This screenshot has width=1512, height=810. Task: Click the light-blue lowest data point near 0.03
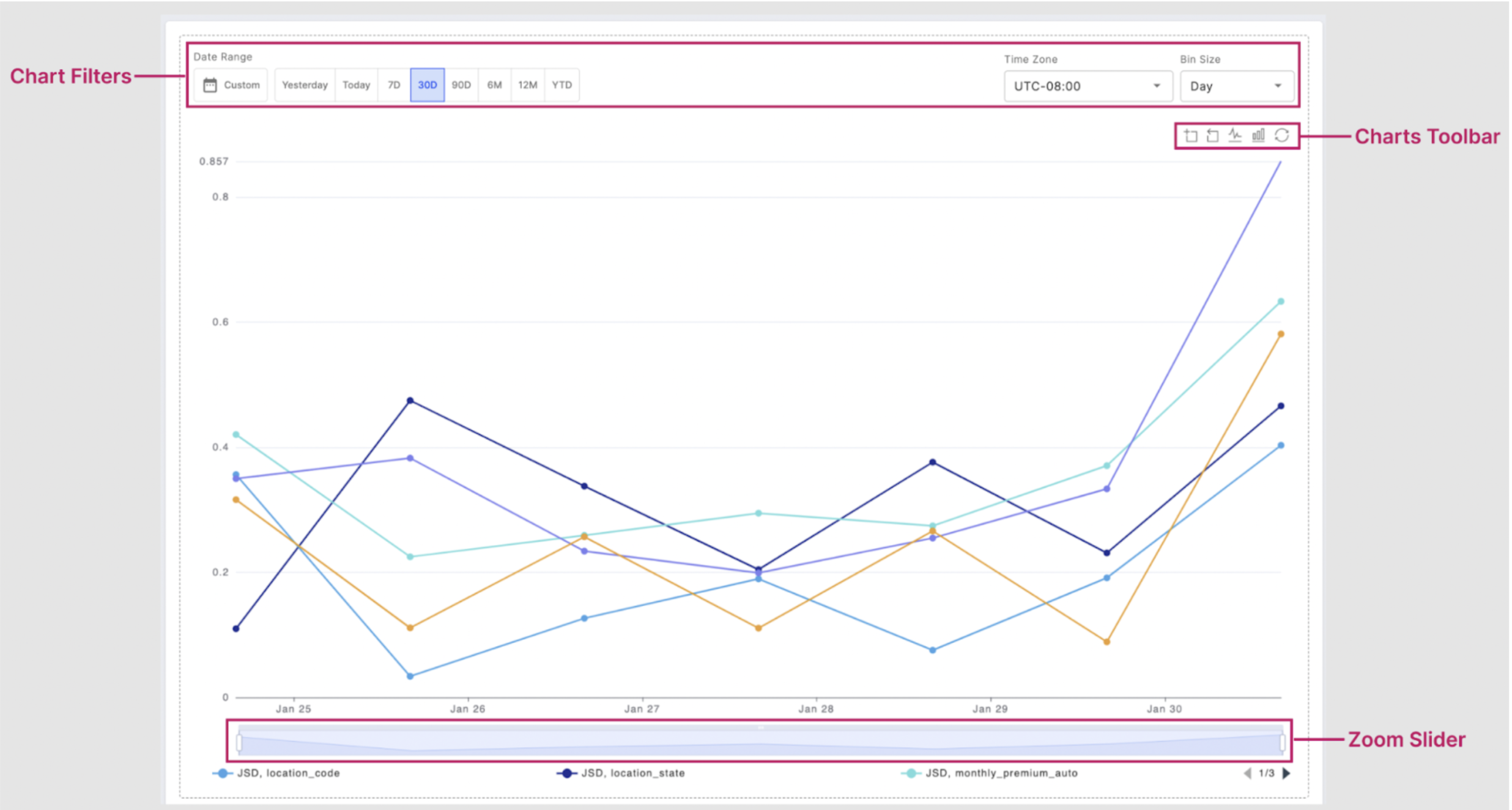point(410,676)
